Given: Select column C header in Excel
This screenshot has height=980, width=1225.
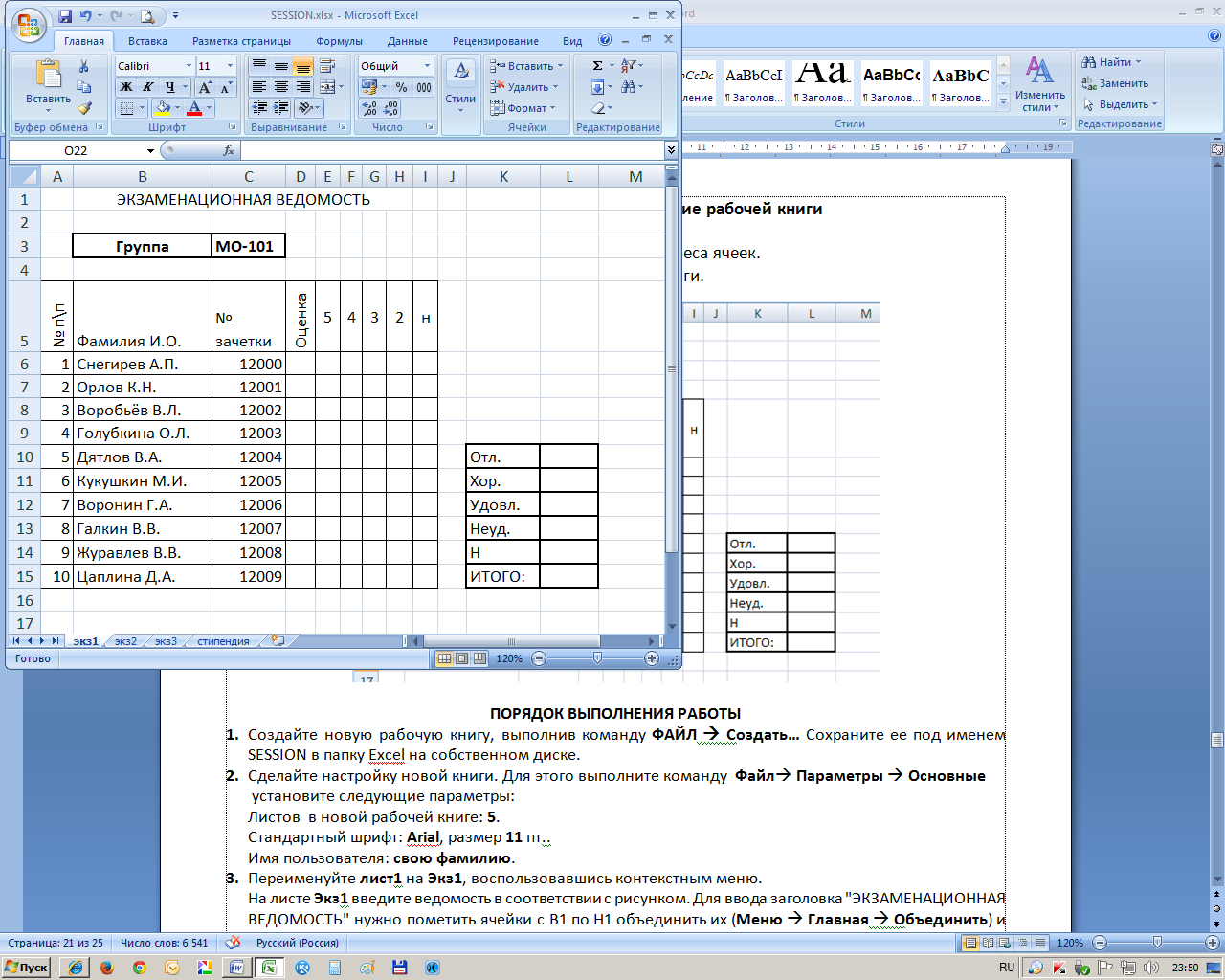Looking at the screenshot, I should (249, 176).
